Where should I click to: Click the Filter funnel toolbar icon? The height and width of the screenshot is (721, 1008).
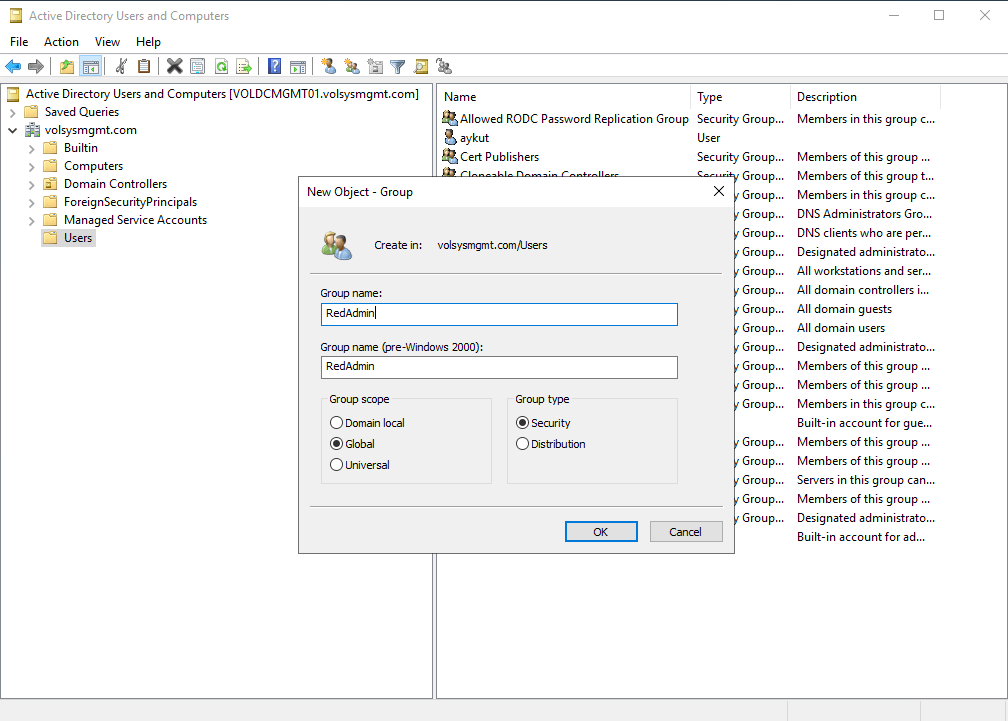(x=398, y=67)
